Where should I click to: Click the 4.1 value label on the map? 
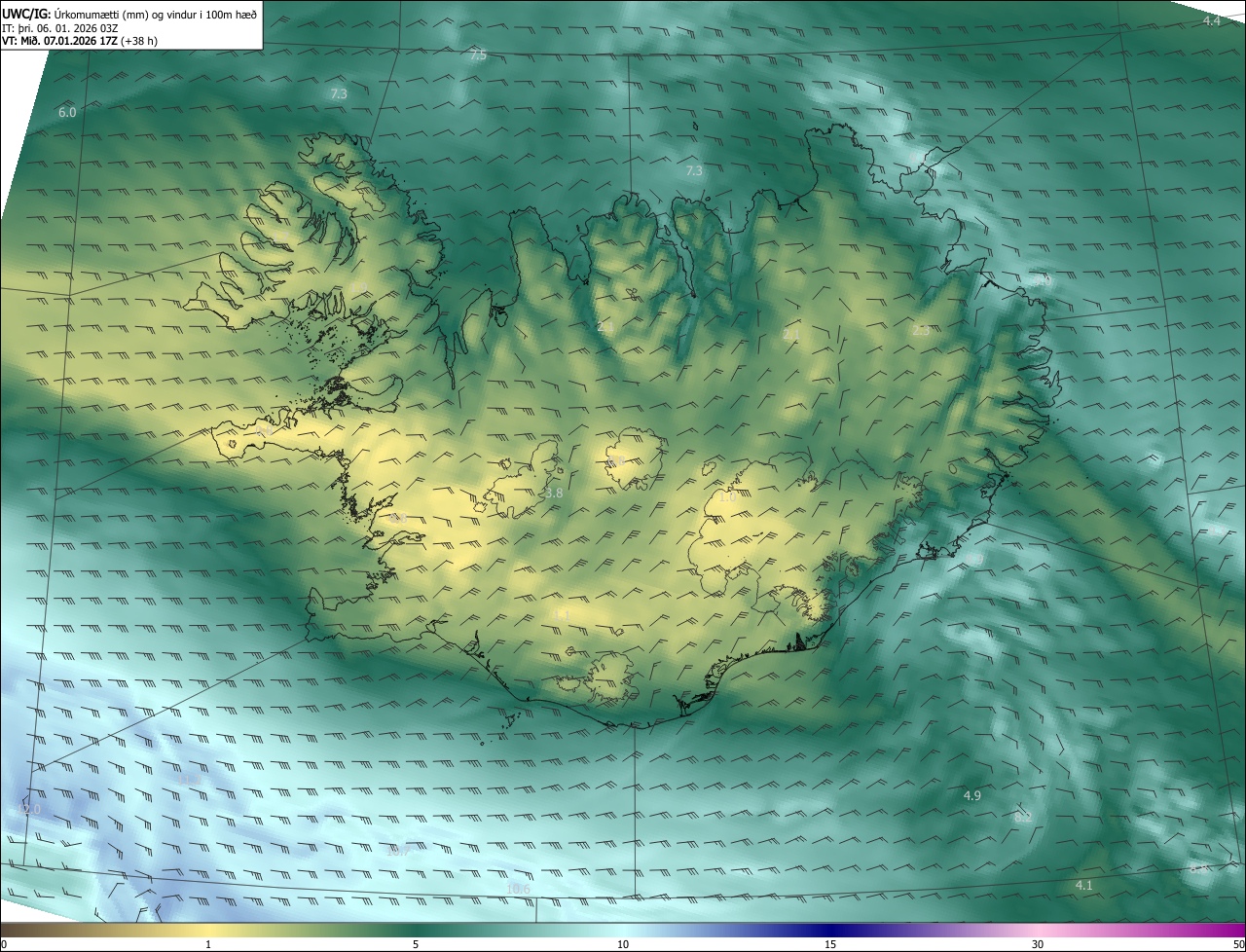tap(1083, 886)
